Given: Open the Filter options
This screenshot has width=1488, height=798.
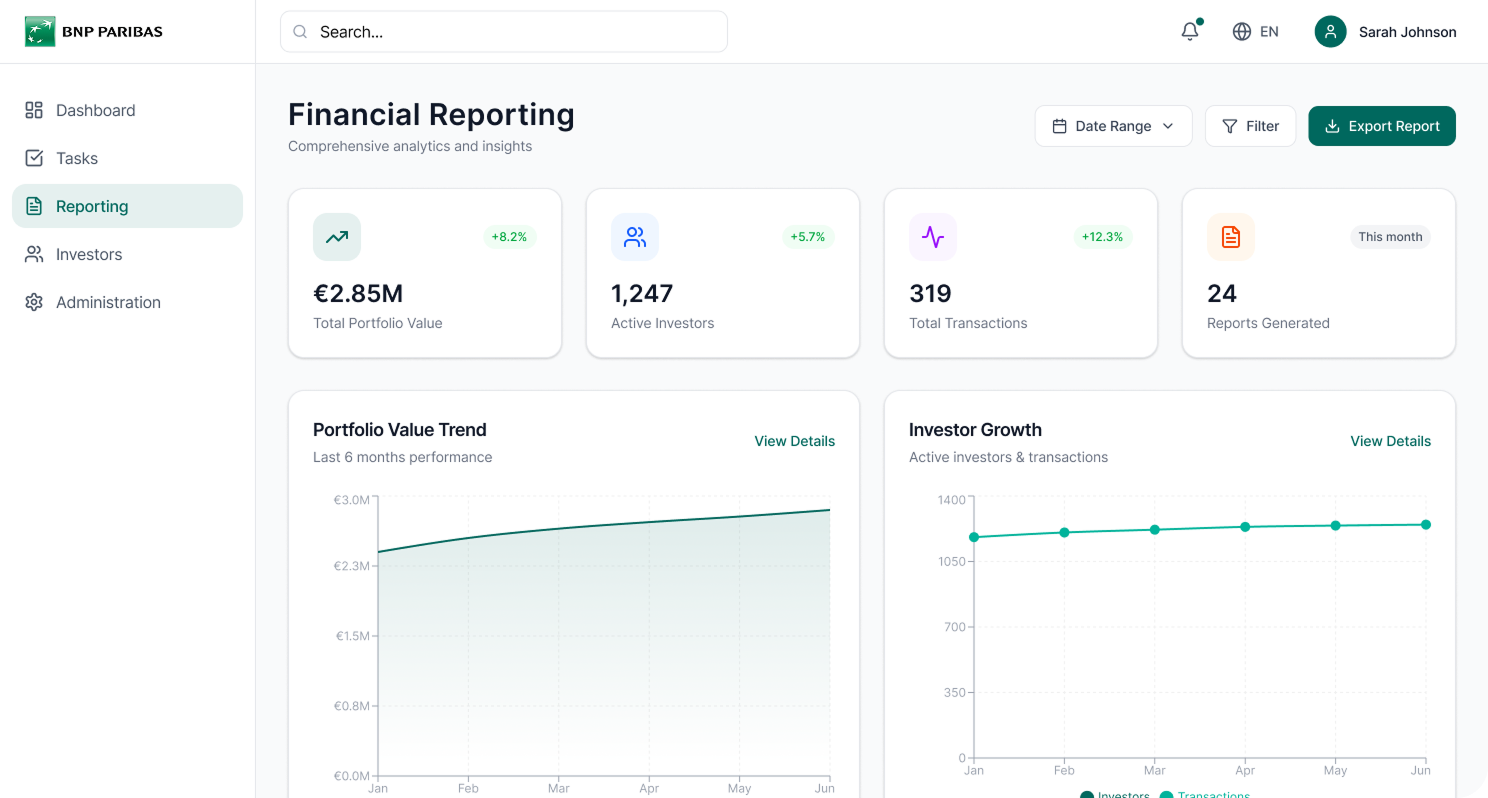Looking at the screenshot, I should (x=1250, y=126).
